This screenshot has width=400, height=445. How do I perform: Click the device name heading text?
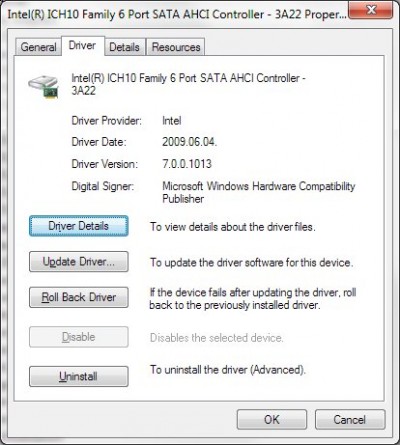(188, 84)
